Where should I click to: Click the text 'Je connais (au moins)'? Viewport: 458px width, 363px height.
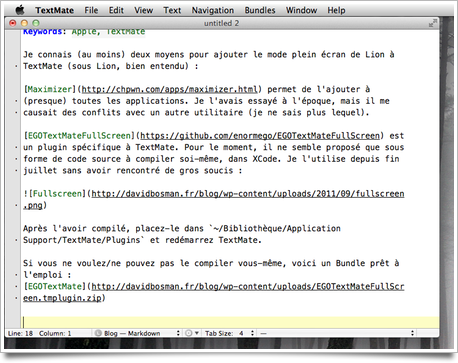pyautogui.click(x=74, y=55)
